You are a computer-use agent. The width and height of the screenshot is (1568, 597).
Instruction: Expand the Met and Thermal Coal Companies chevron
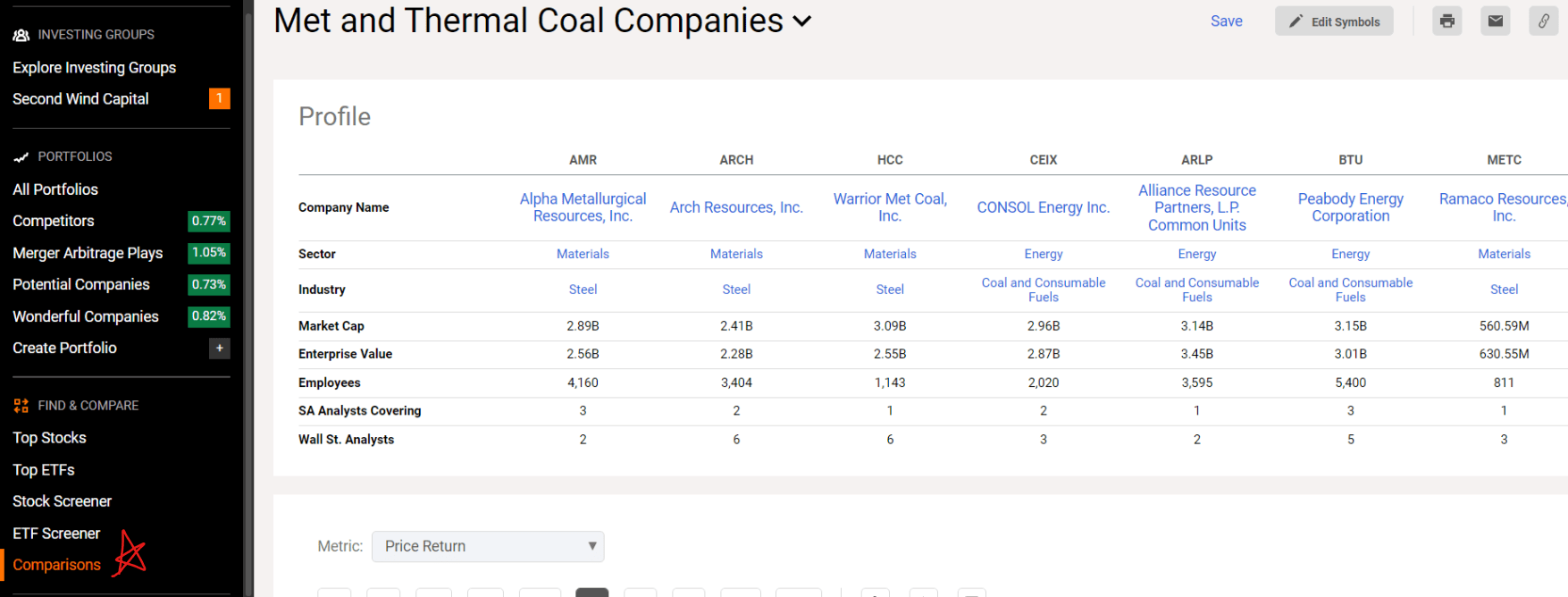point(802,21)
